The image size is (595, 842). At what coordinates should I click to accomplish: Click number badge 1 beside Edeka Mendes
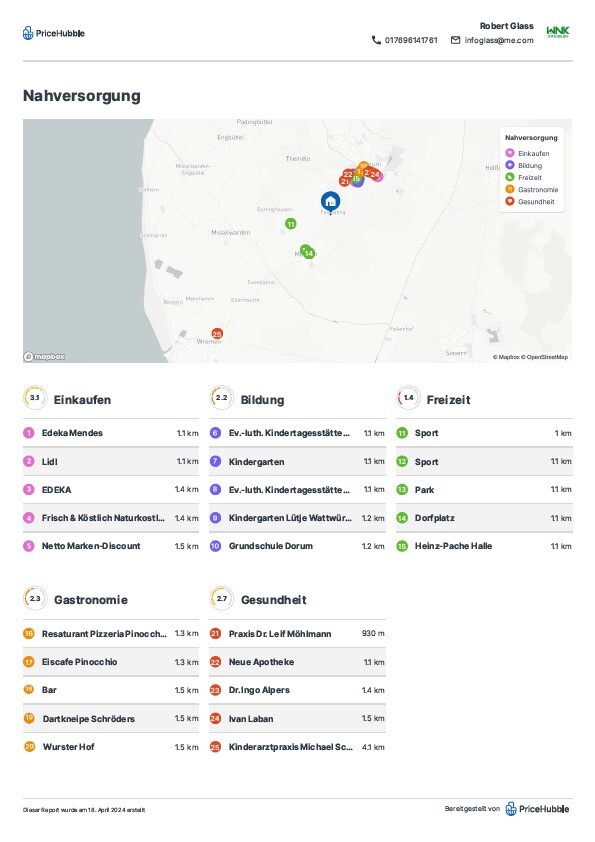tap(28, 433)
